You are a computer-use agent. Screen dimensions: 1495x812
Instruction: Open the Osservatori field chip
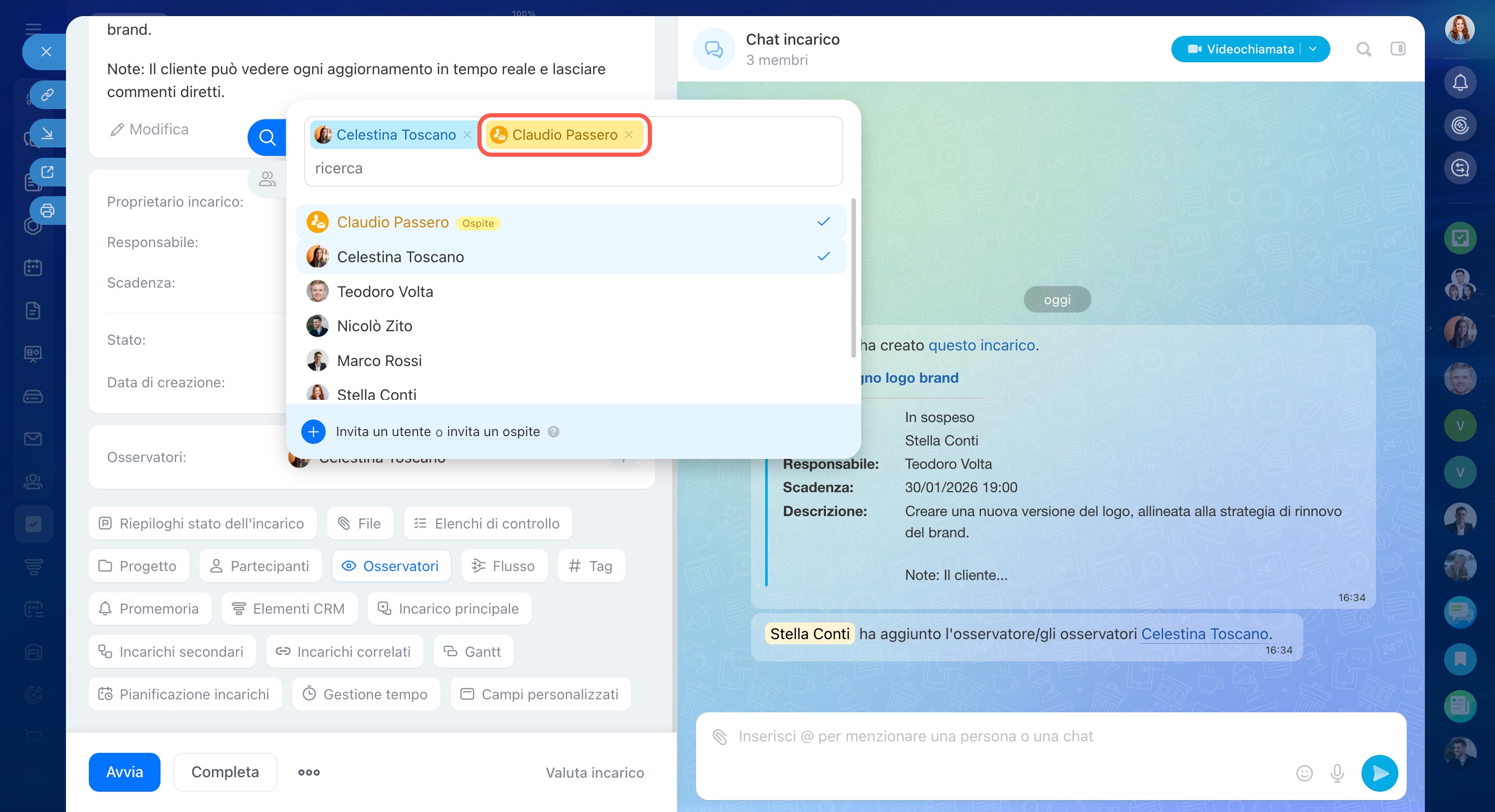[391, 566]
